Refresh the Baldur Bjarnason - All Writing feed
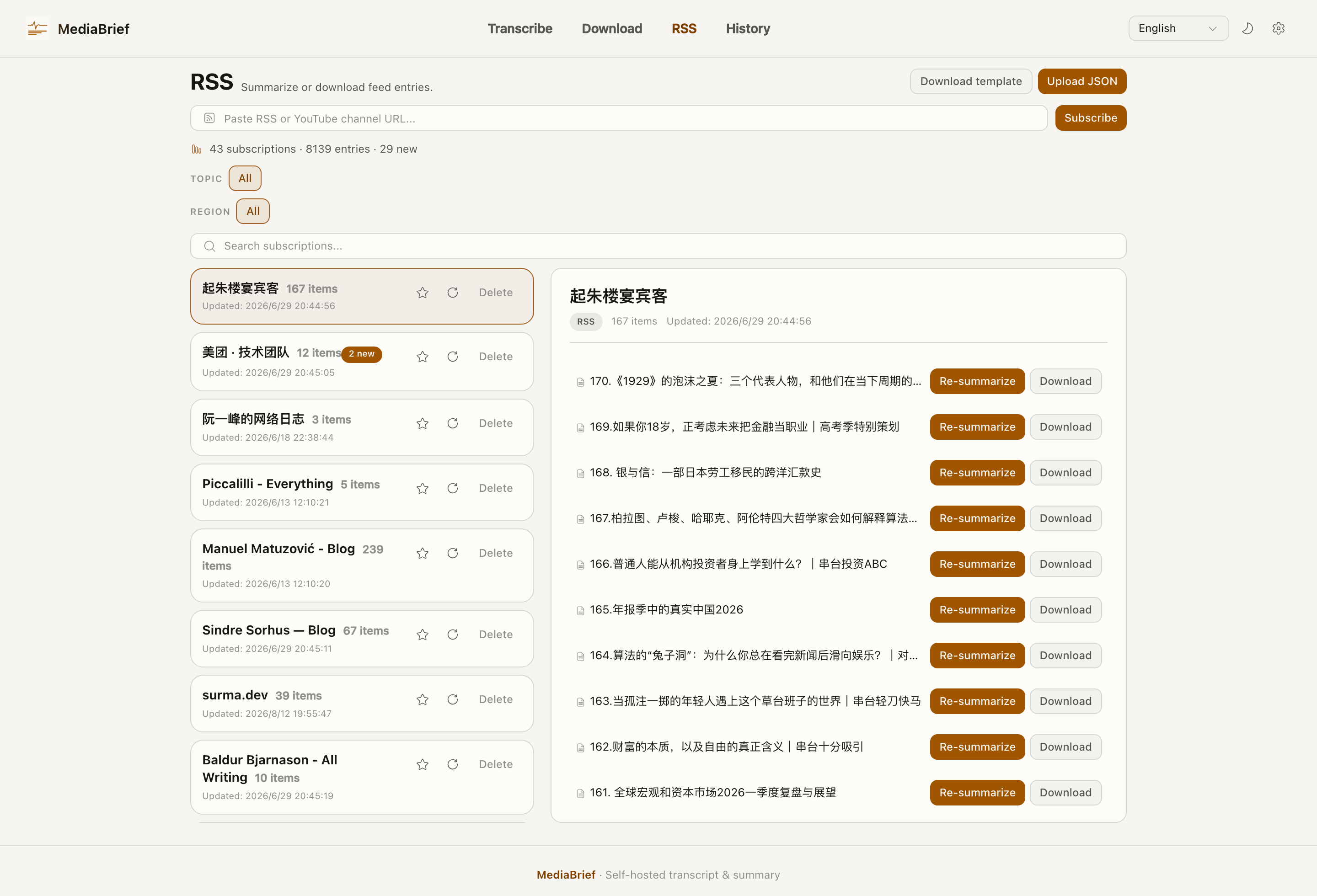Screen dimensions: 1317x896 click(453, 764)
